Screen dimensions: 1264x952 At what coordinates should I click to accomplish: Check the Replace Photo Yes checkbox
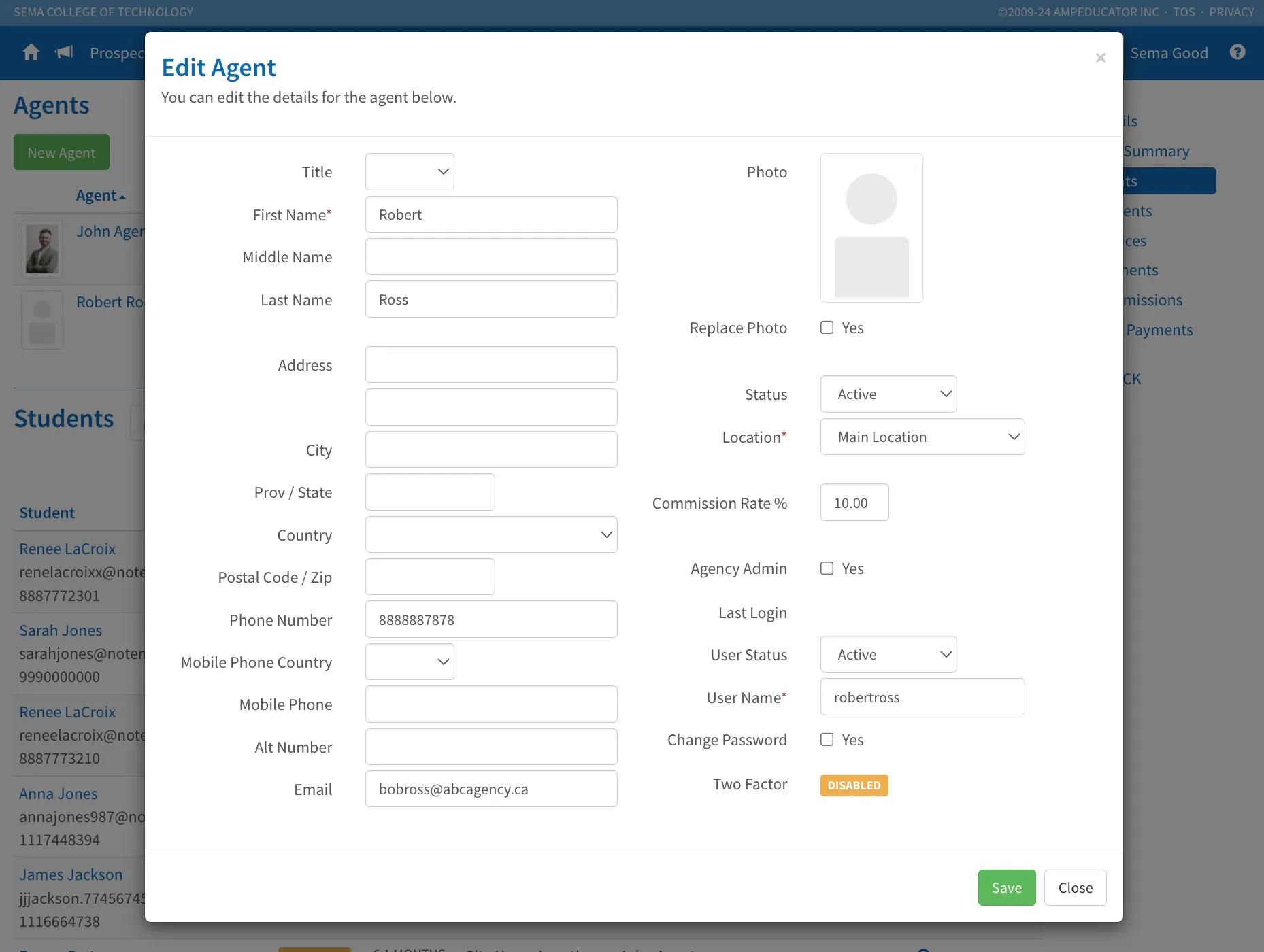point(827,328)
